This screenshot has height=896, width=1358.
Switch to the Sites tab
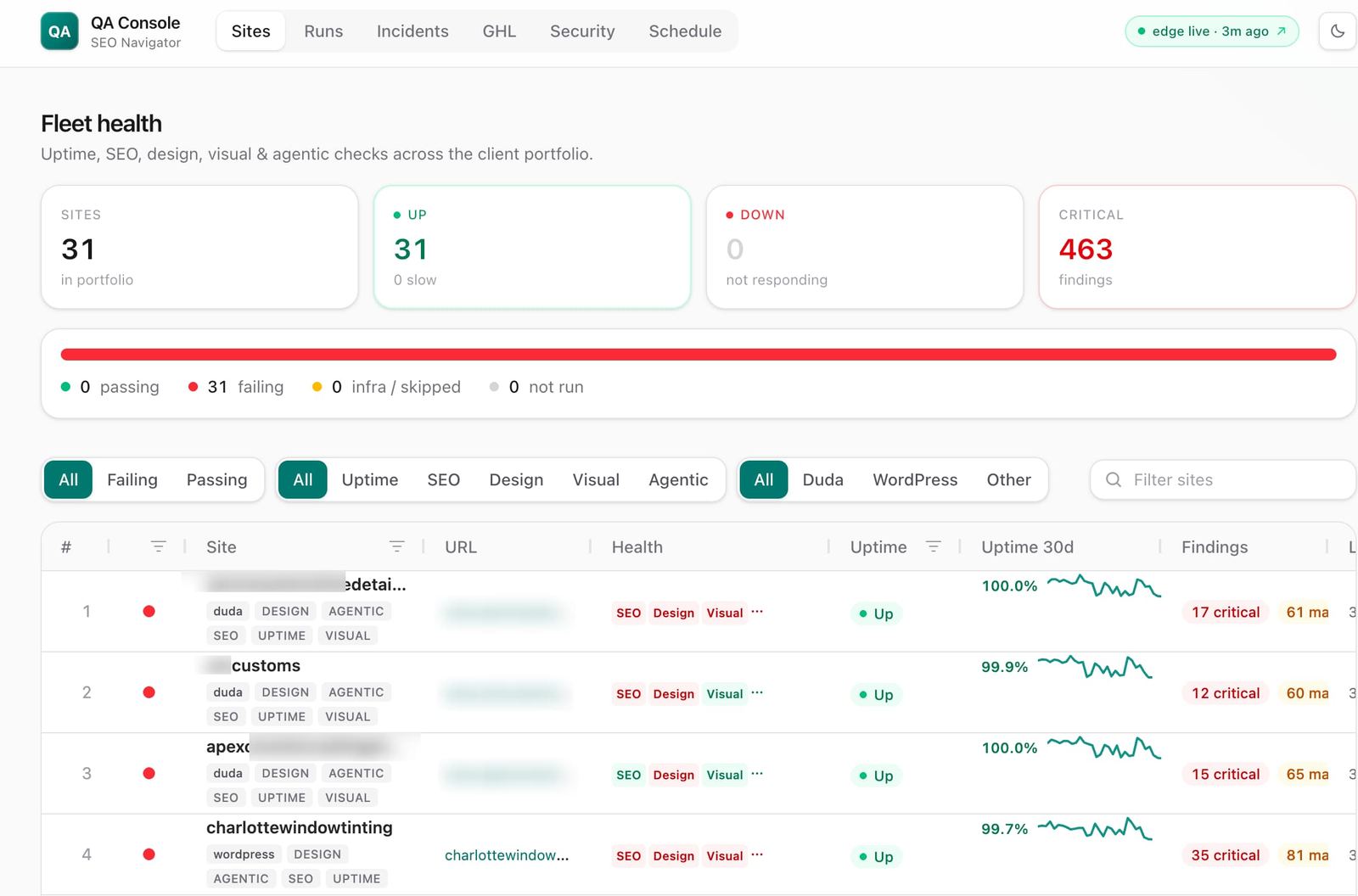coord(250,31)
